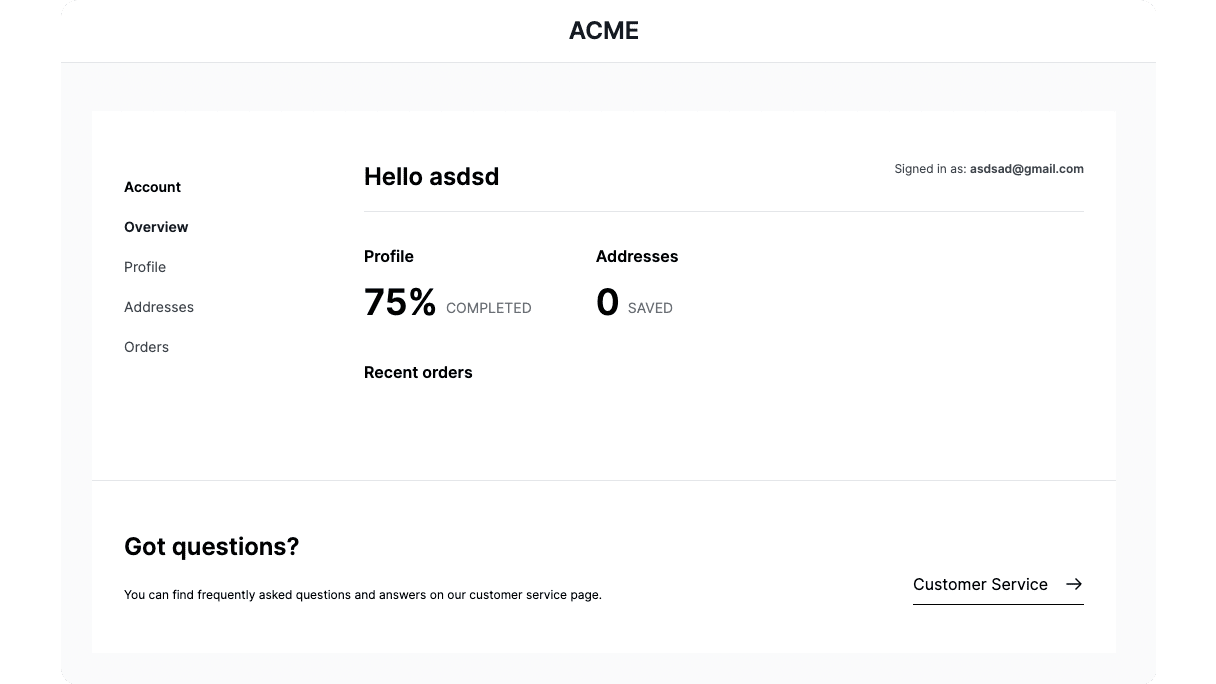
Task: Select Overview in the sidebar
Action: pyautogui.click(x=156, y=227)
